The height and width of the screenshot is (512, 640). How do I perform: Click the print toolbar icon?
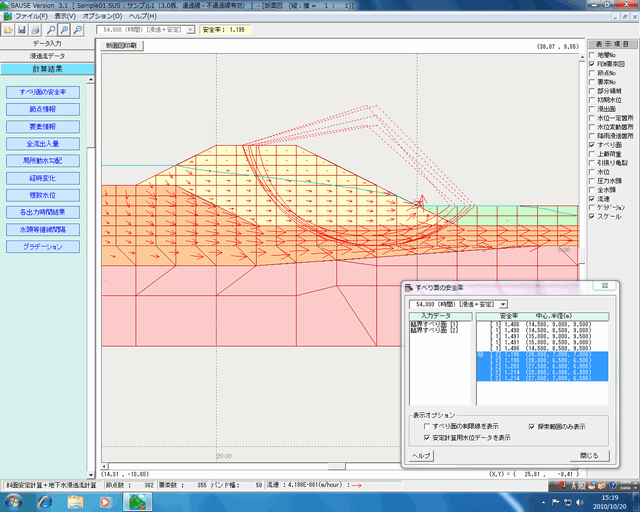click(35, 31)
